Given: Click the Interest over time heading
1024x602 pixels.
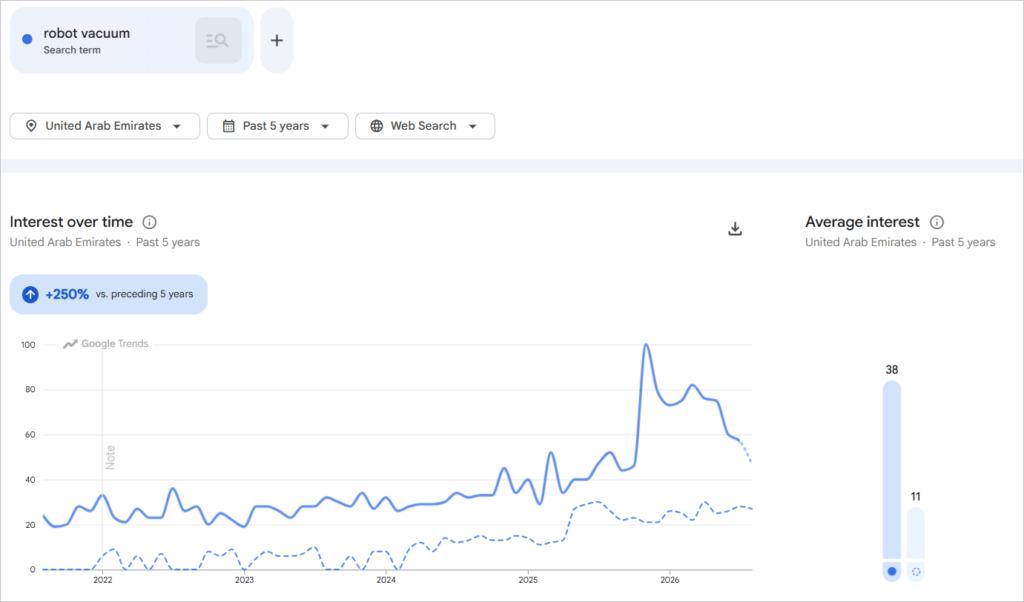Looking at the screenshot, I should pos(71,222).
